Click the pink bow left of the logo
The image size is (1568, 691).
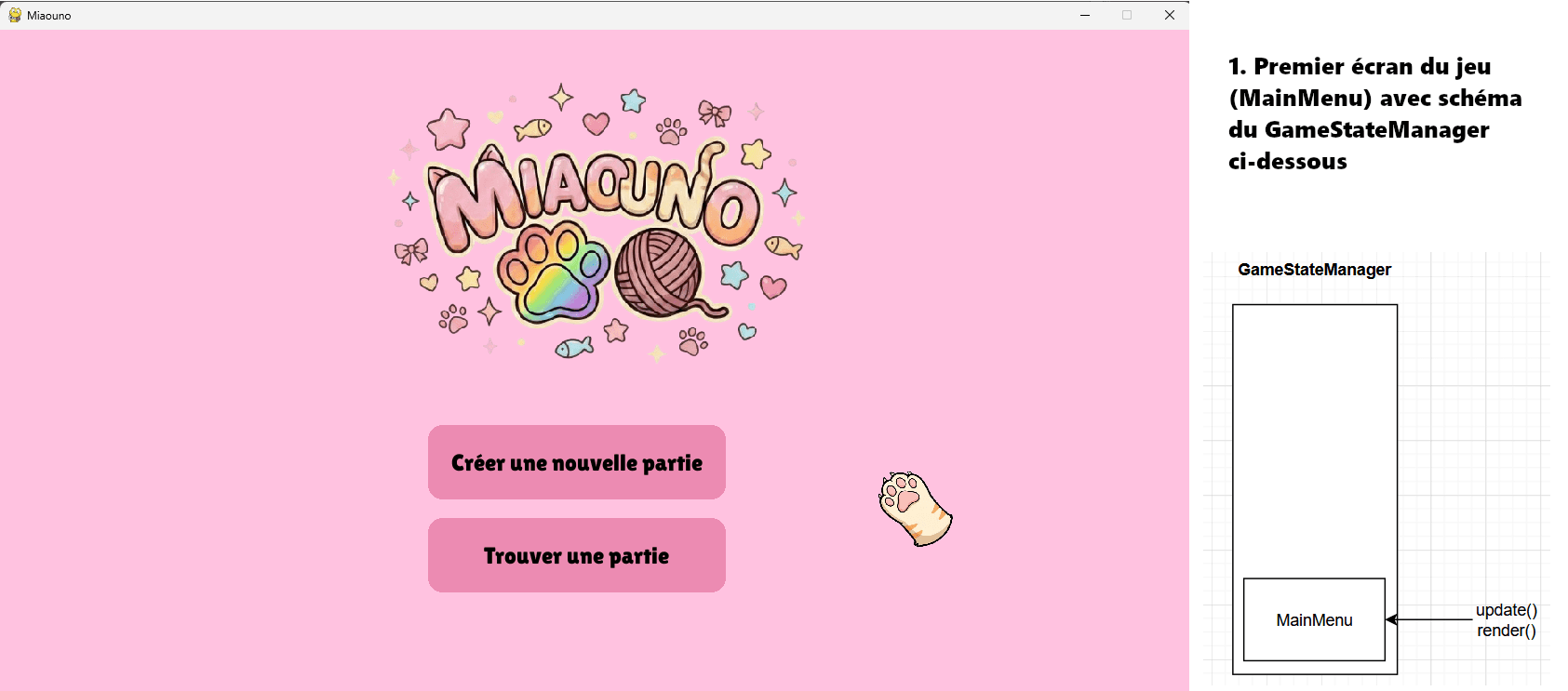click(x=410, y=251)
